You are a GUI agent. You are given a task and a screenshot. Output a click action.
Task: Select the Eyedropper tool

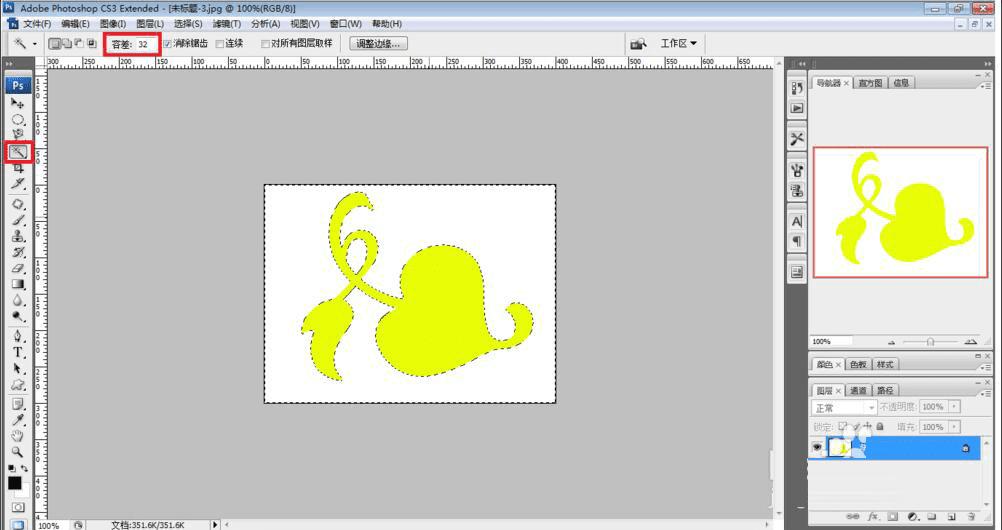17,420
